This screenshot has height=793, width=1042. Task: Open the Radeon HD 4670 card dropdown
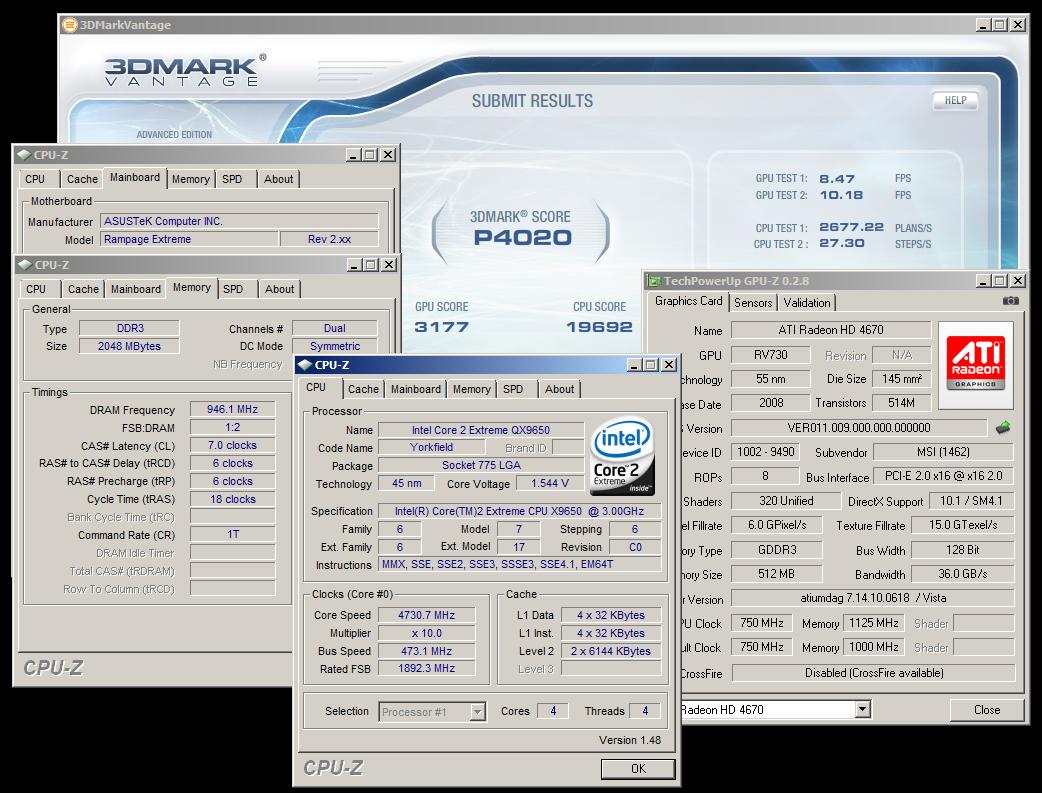click(x=862, y=709)
